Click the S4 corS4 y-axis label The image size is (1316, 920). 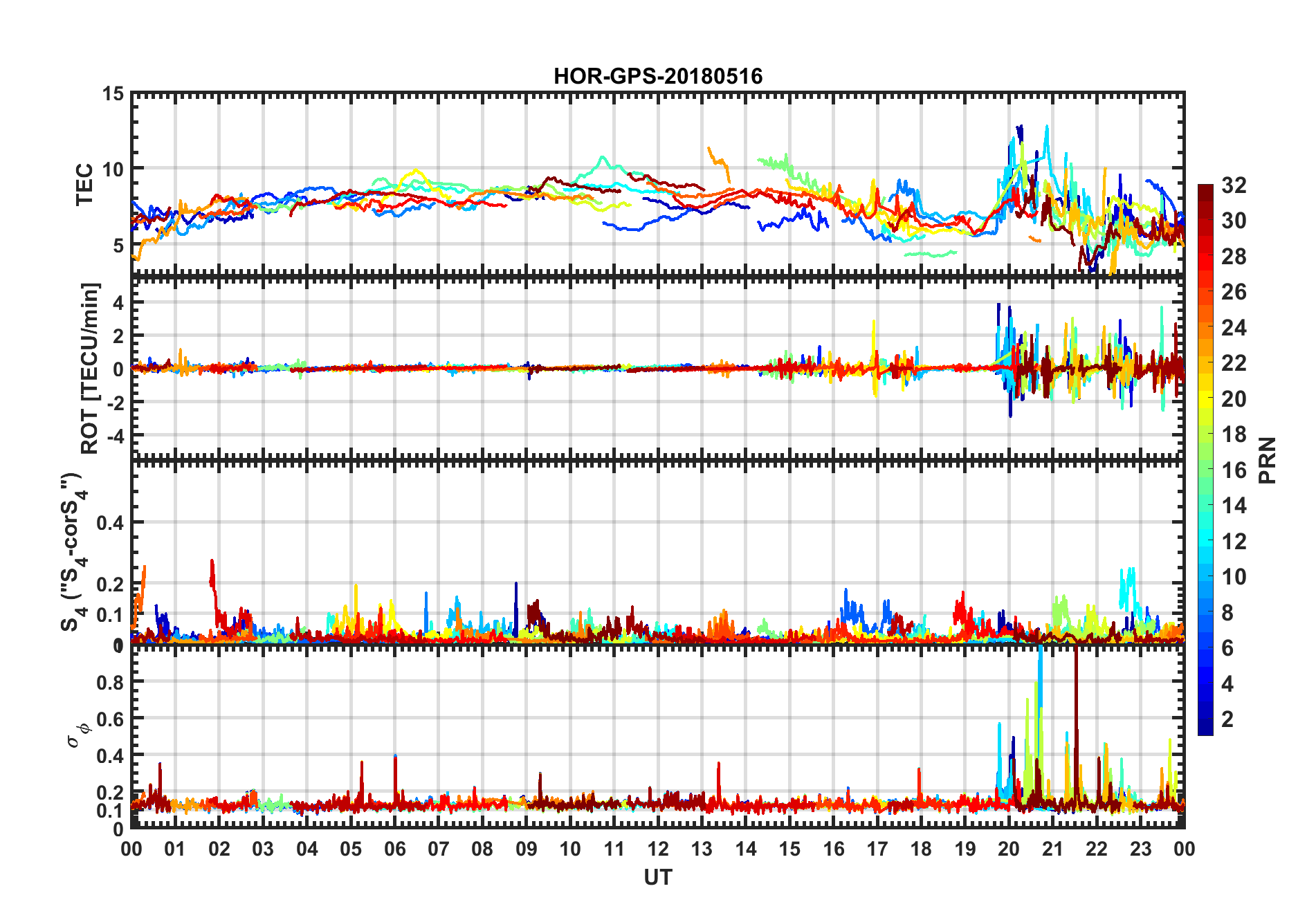[74, 552]
